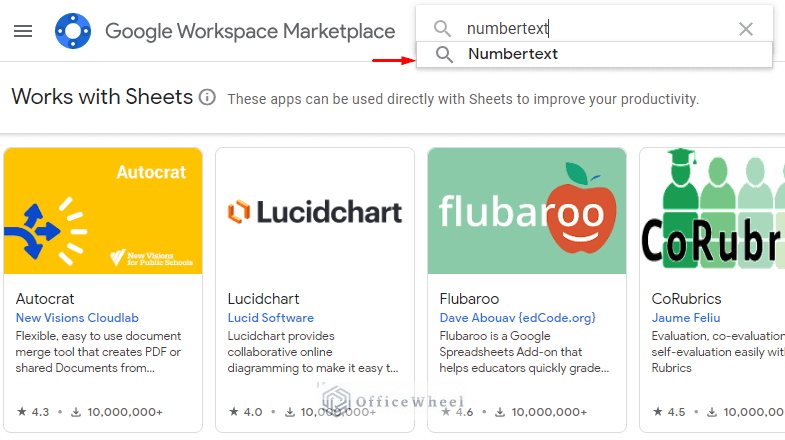
Task: Select the Numbertext search suggestion
Action: click(x=594, y=54)
